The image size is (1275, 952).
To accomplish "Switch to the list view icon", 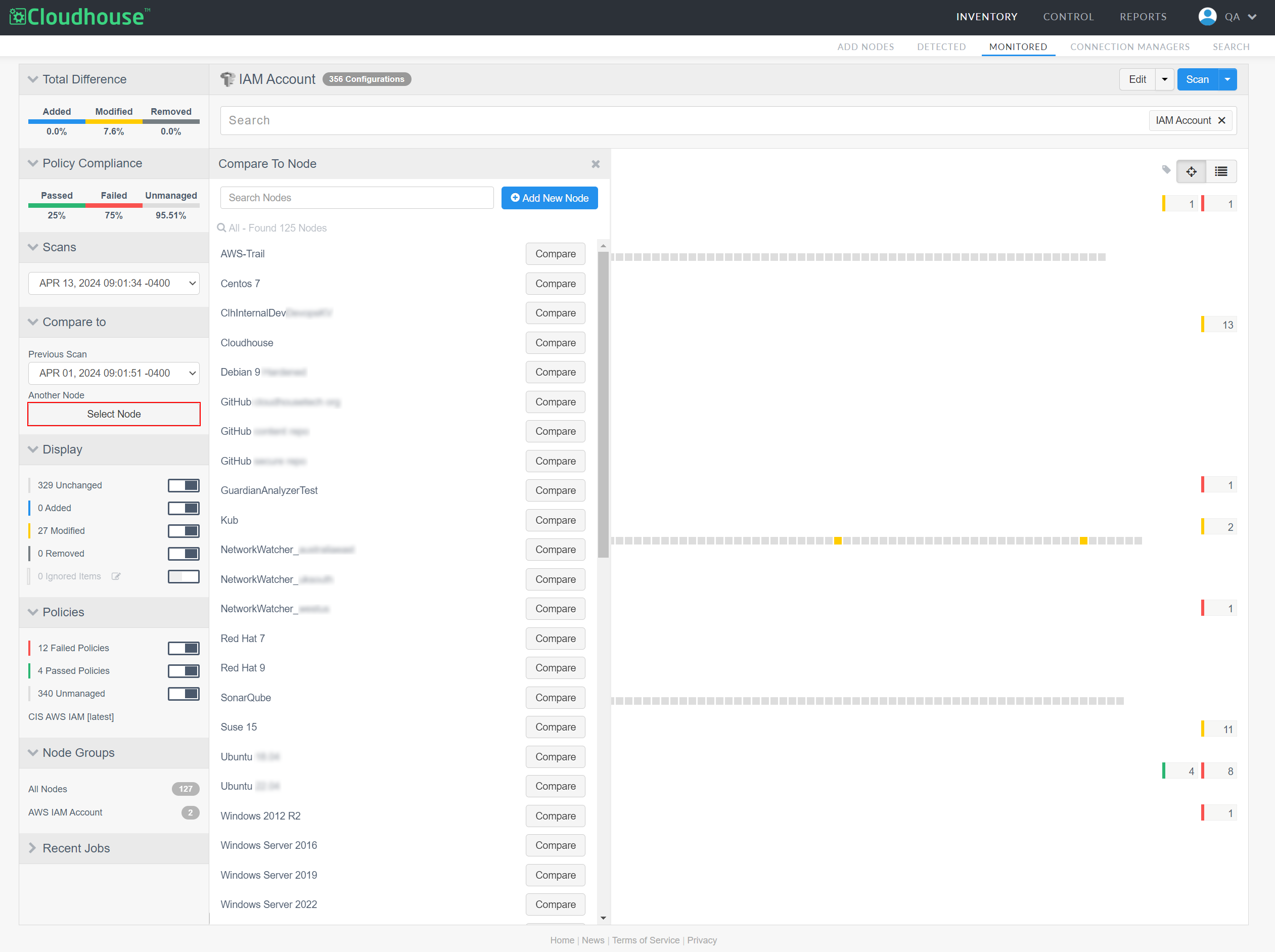I will (1221, 172).
